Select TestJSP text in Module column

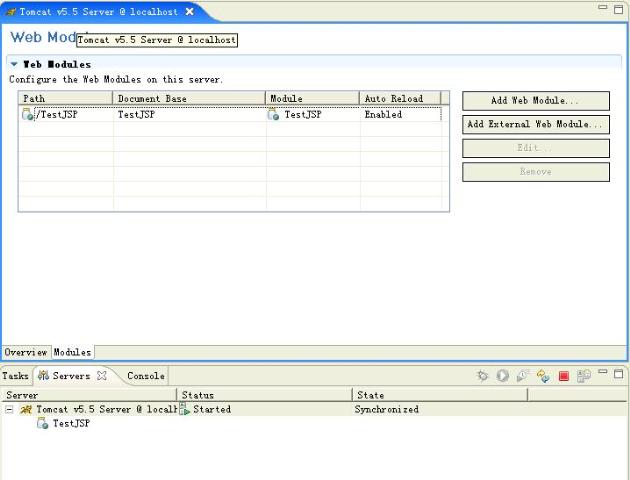303,114
